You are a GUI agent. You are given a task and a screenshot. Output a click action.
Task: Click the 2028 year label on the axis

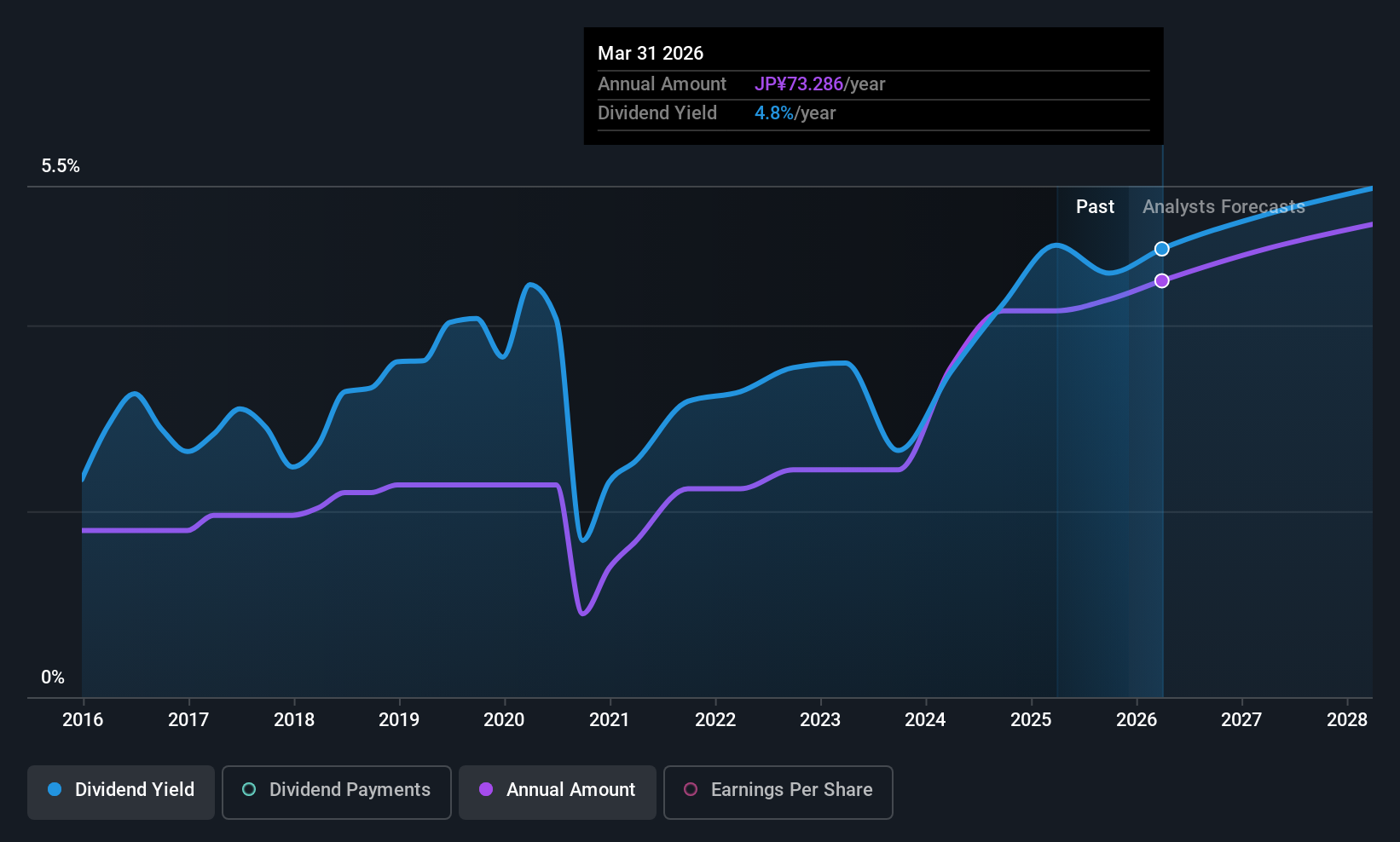pyautogui.click(x=1347, y=720)
